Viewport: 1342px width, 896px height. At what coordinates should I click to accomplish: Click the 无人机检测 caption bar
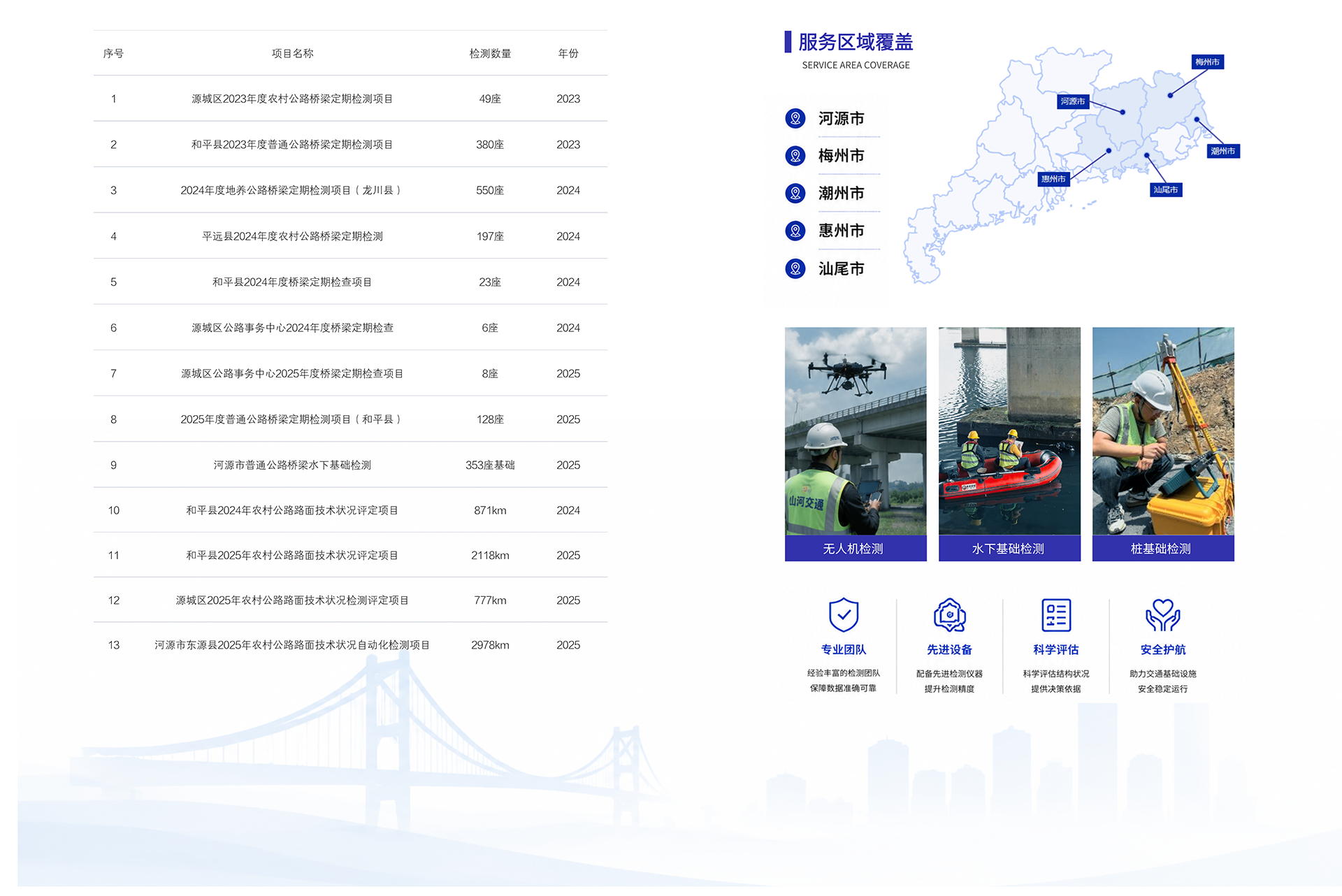pos(856,549)
